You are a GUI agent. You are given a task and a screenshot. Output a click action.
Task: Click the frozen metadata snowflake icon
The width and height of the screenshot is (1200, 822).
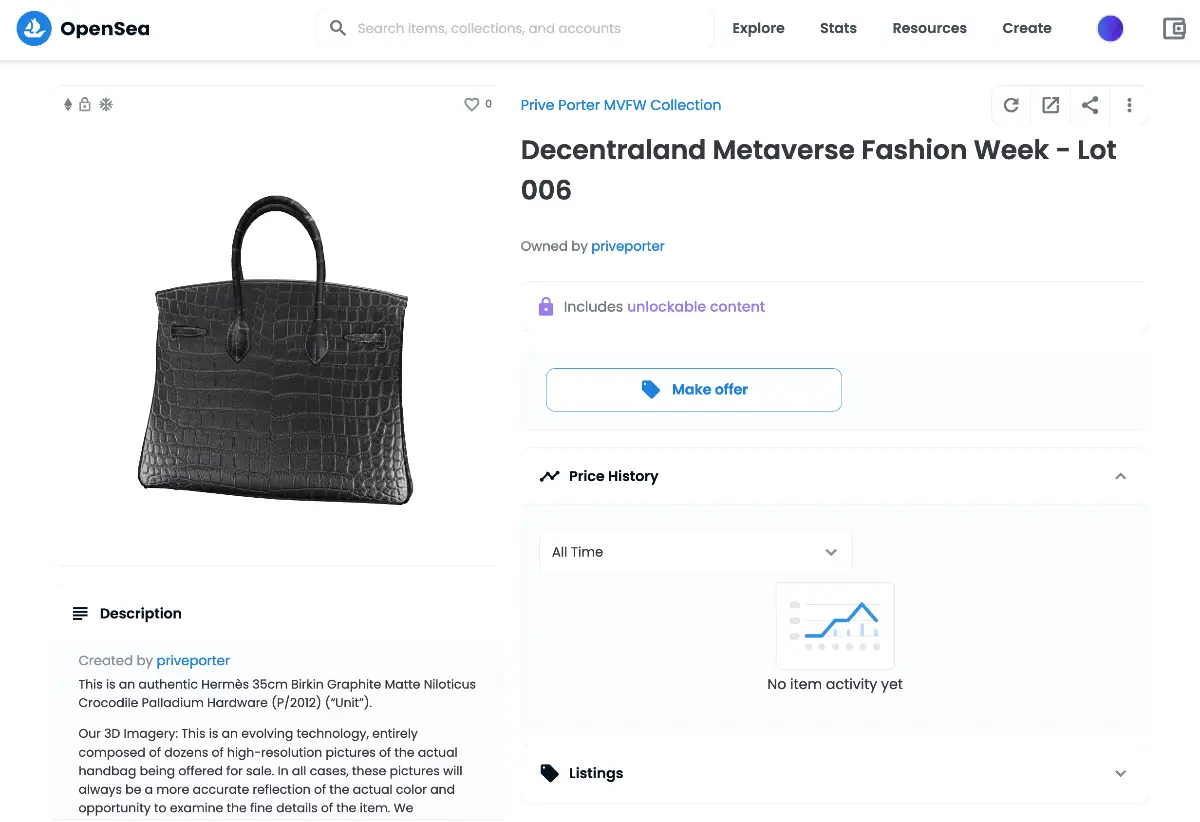(x=106, y=104)
